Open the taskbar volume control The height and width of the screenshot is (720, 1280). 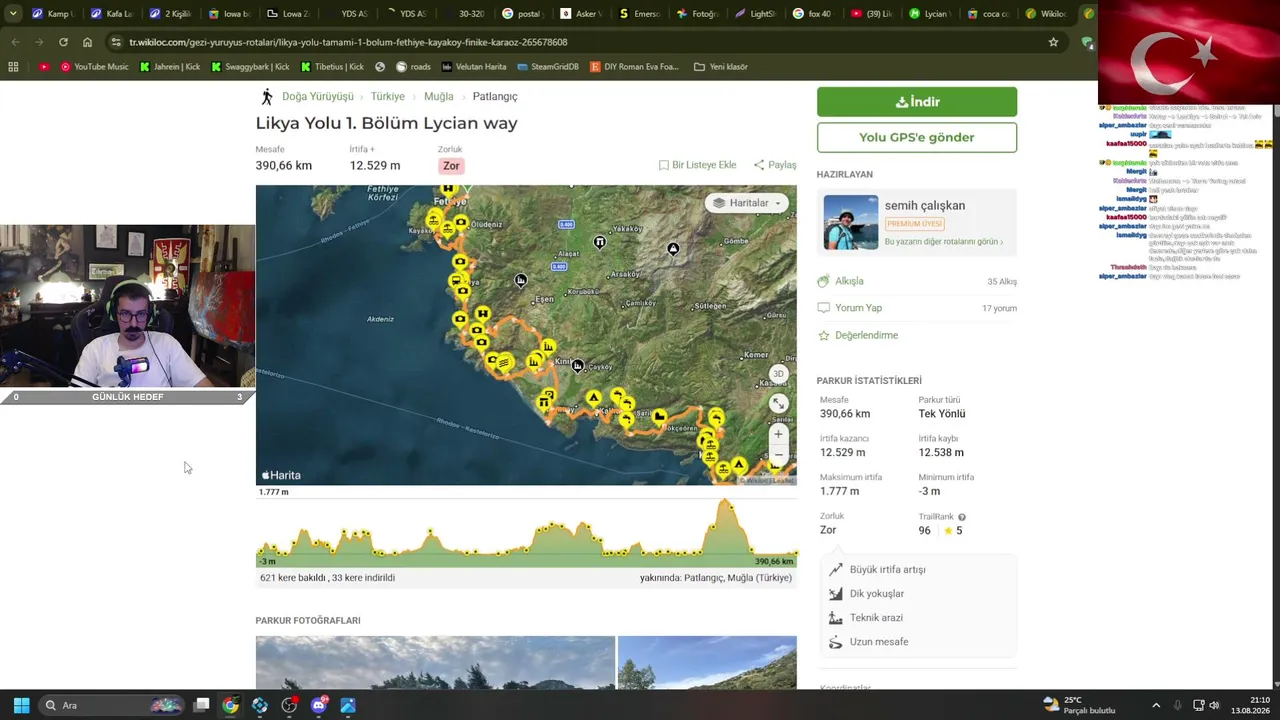1214,705
